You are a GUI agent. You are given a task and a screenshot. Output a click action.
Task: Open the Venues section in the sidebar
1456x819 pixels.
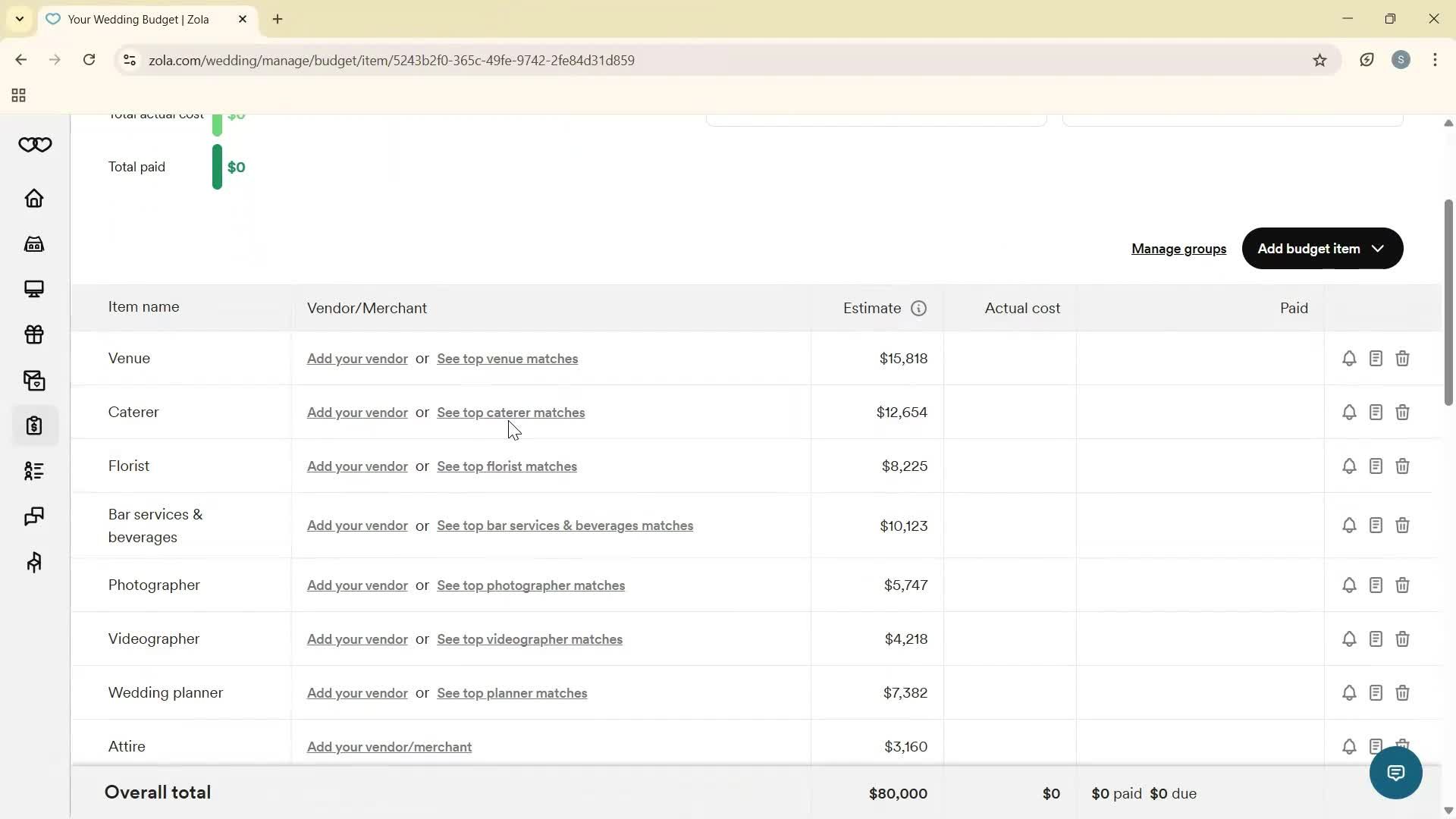coord(33,244)
